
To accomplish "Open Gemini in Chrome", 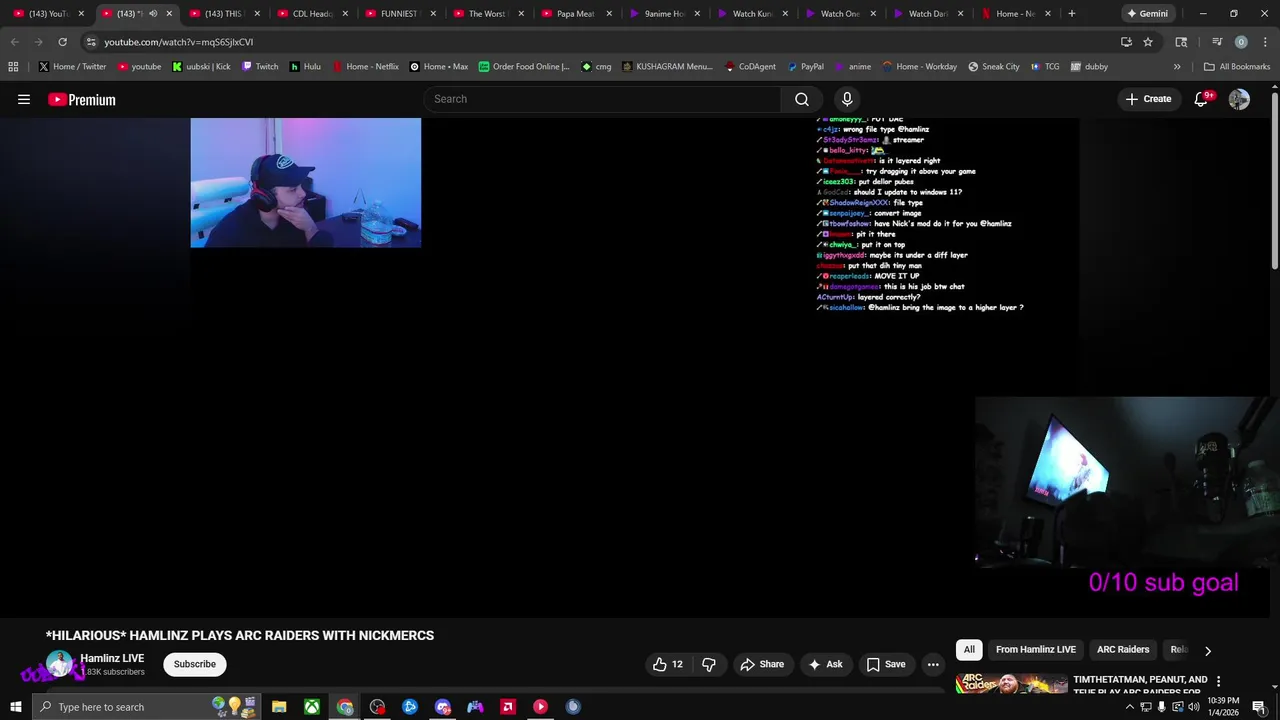I will [1148, 14].
